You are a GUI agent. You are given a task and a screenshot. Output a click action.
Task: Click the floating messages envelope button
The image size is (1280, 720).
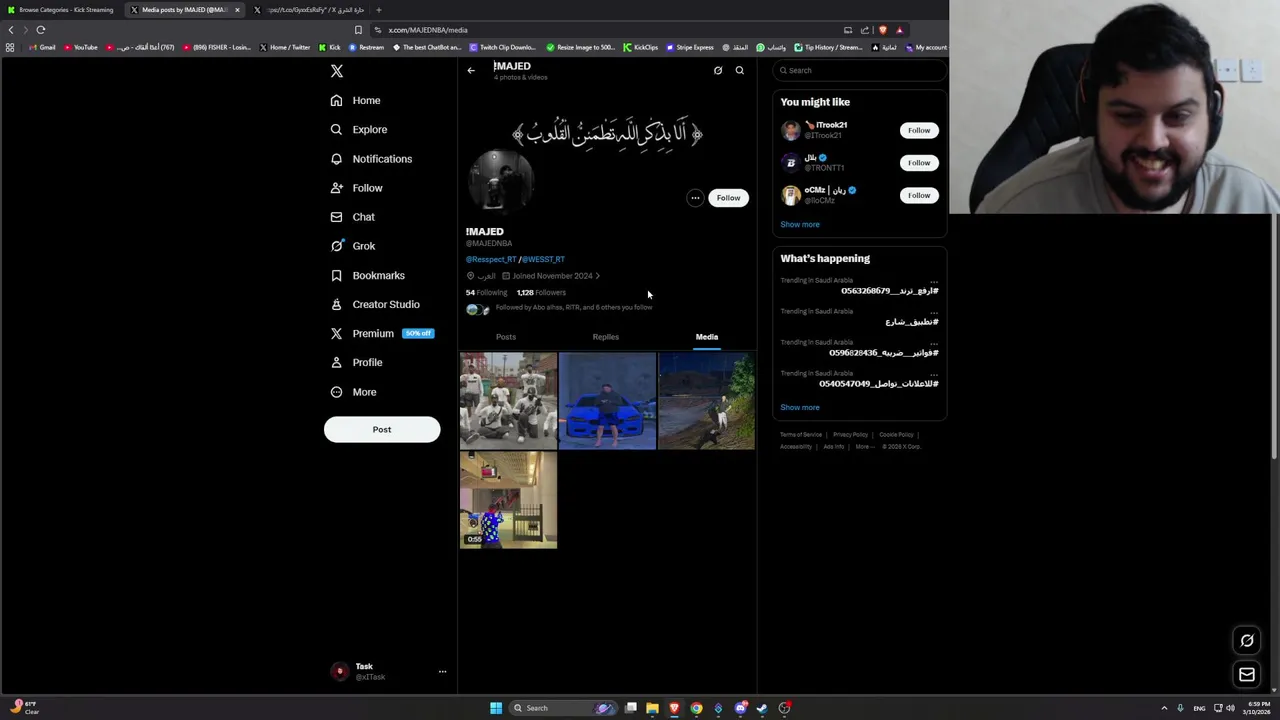point(1247,675)
